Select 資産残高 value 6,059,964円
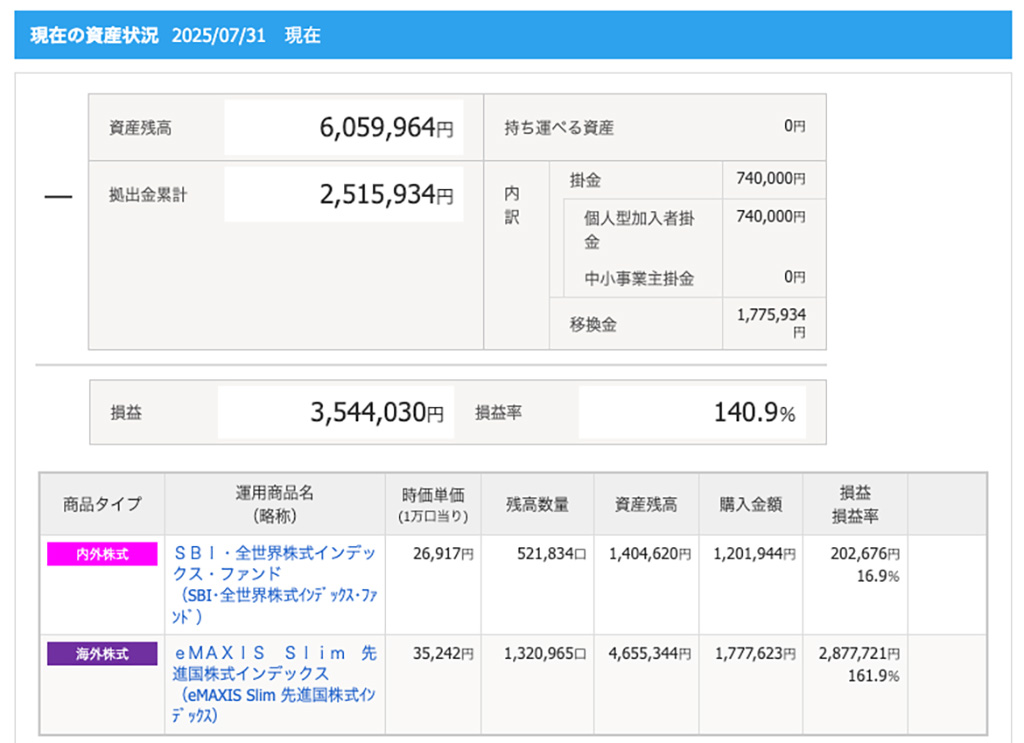The width and height of the screenshot is (1024, 743). point(386,127)
